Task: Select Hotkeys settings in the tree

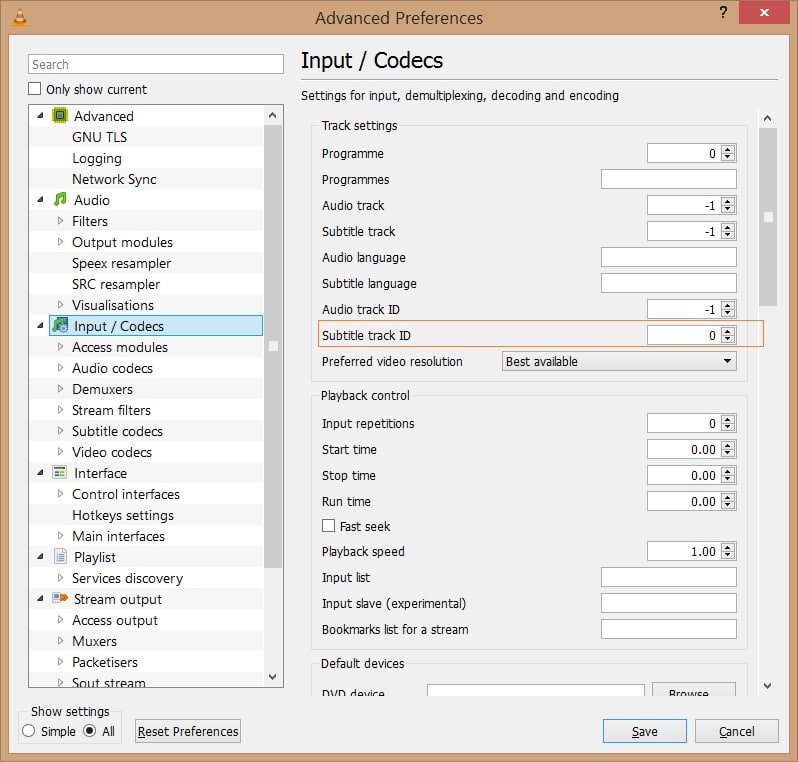Action: click(122, 515)
